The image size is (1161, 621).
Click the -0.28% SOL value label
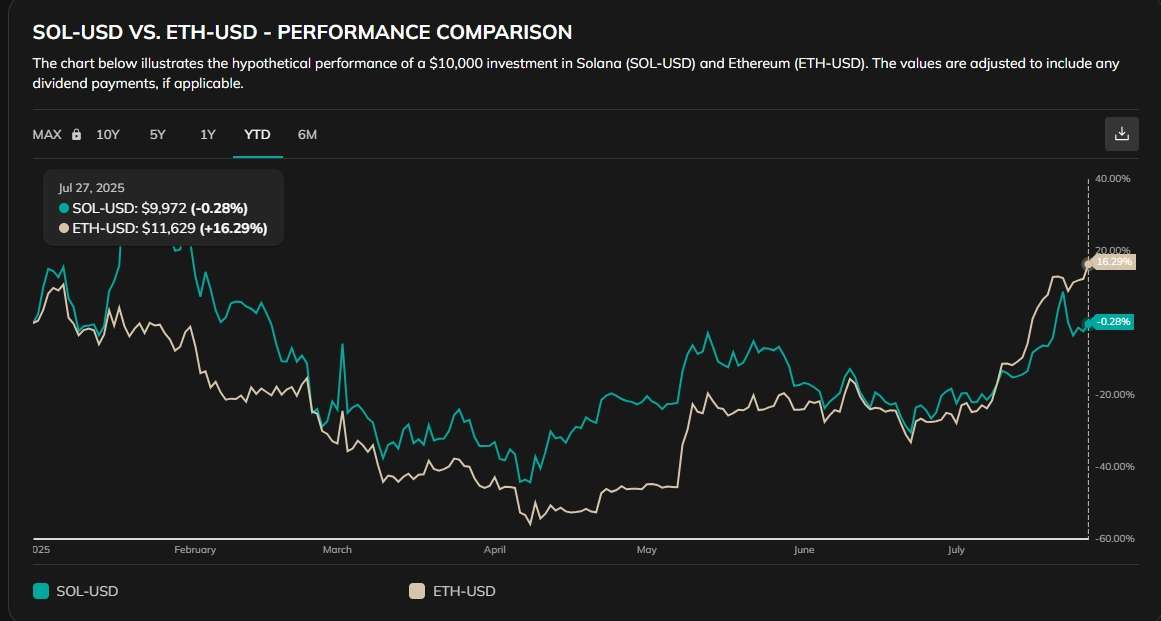[x=1112, y=322]
